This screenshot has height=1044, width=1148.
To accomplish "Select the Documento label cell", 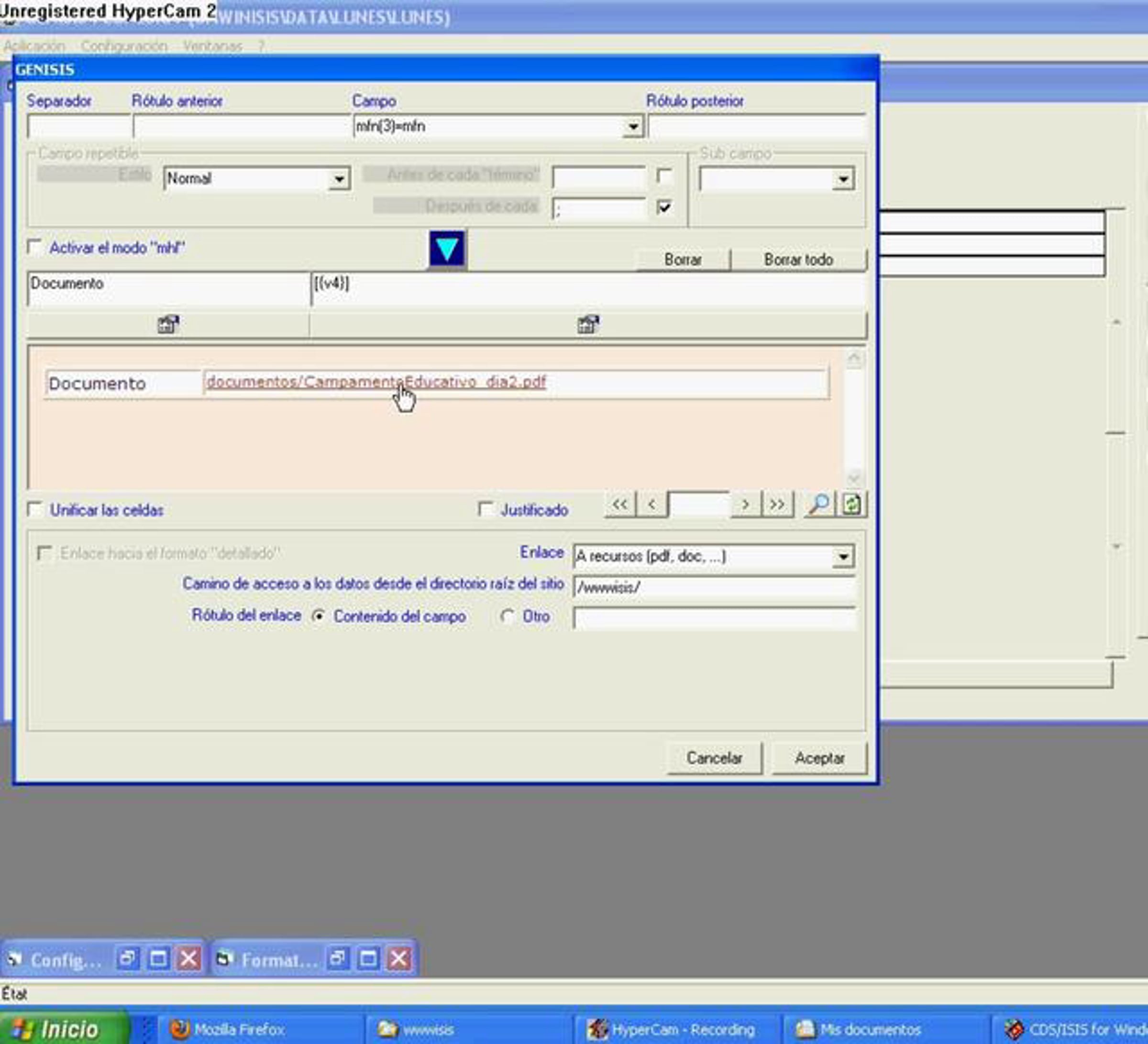I will 168,289.
